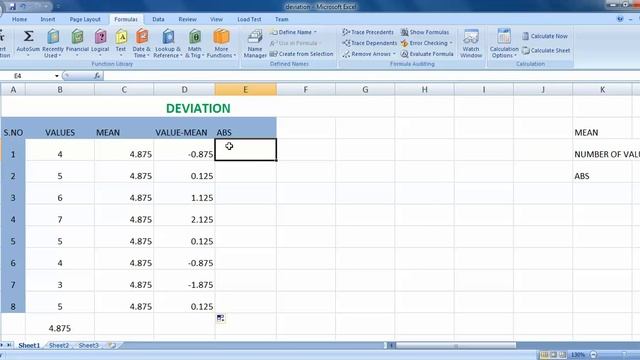Image resolution: width=640 pixels, height=360 pixels.
Task: Open the Data tab
Action: [x=158, y=19]
